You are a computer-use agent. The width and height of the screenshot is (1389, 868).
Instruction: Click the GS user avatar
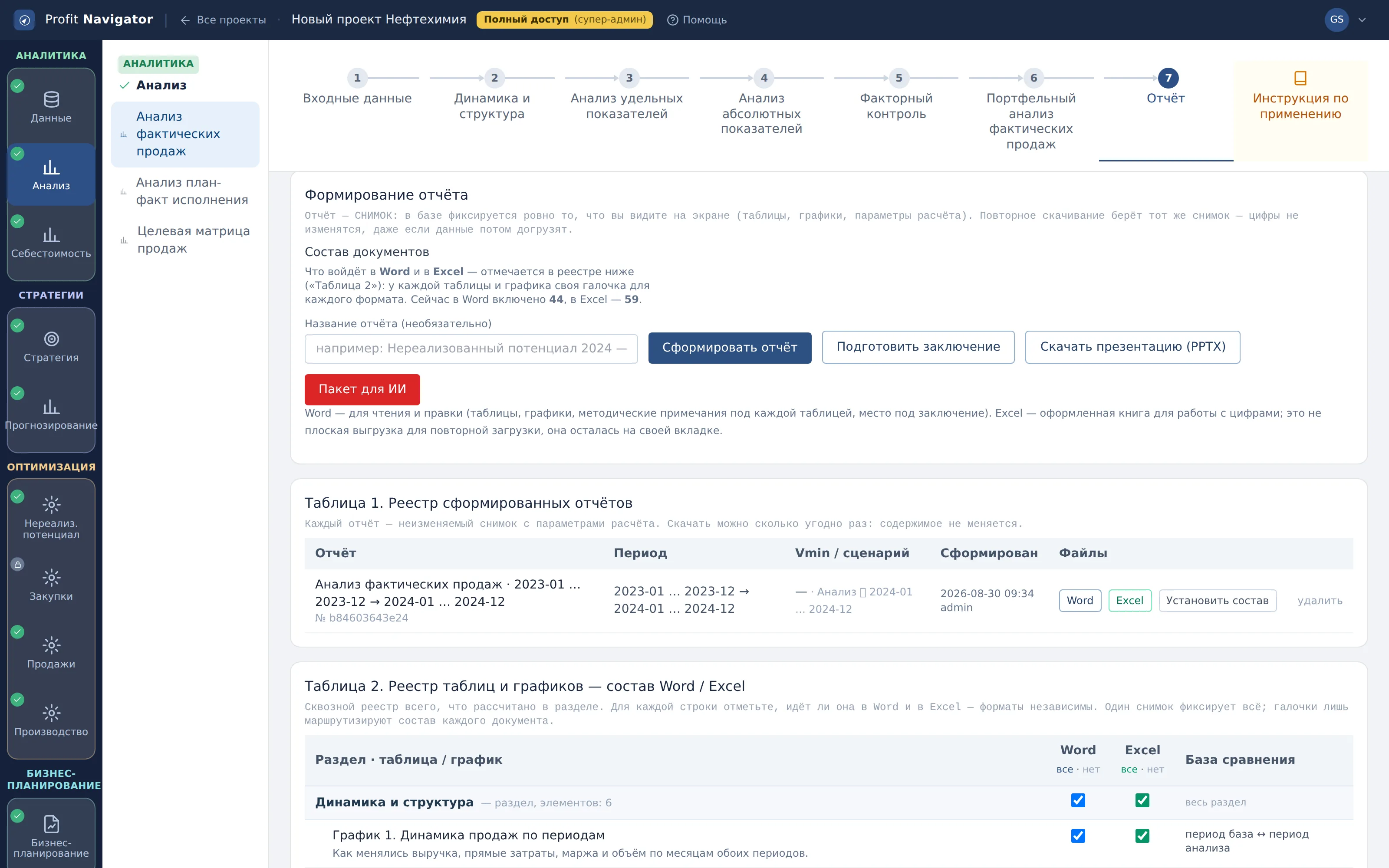(1336, 20)
